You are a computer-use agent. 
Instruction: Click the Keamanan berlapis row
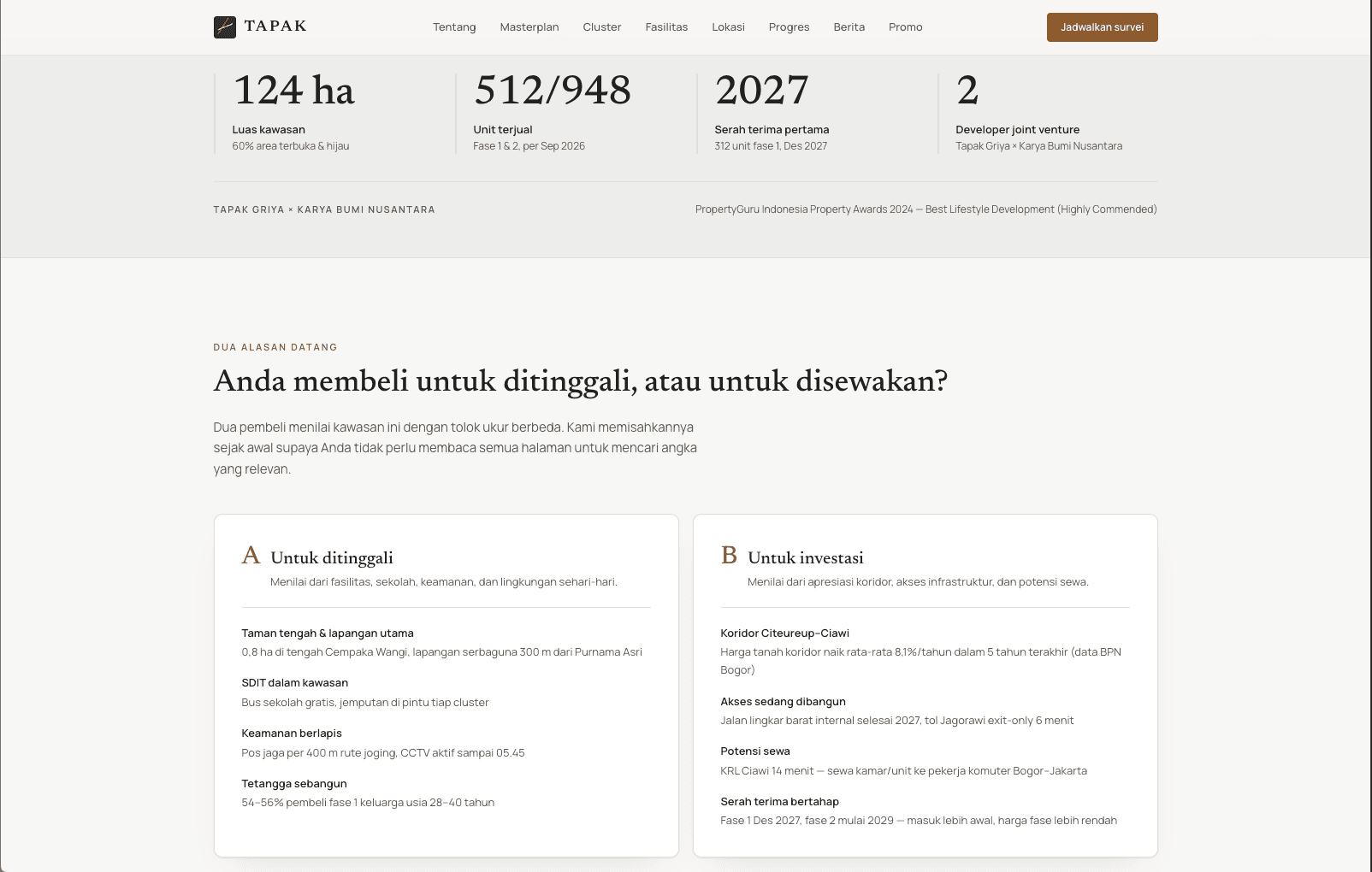(446, 743)
